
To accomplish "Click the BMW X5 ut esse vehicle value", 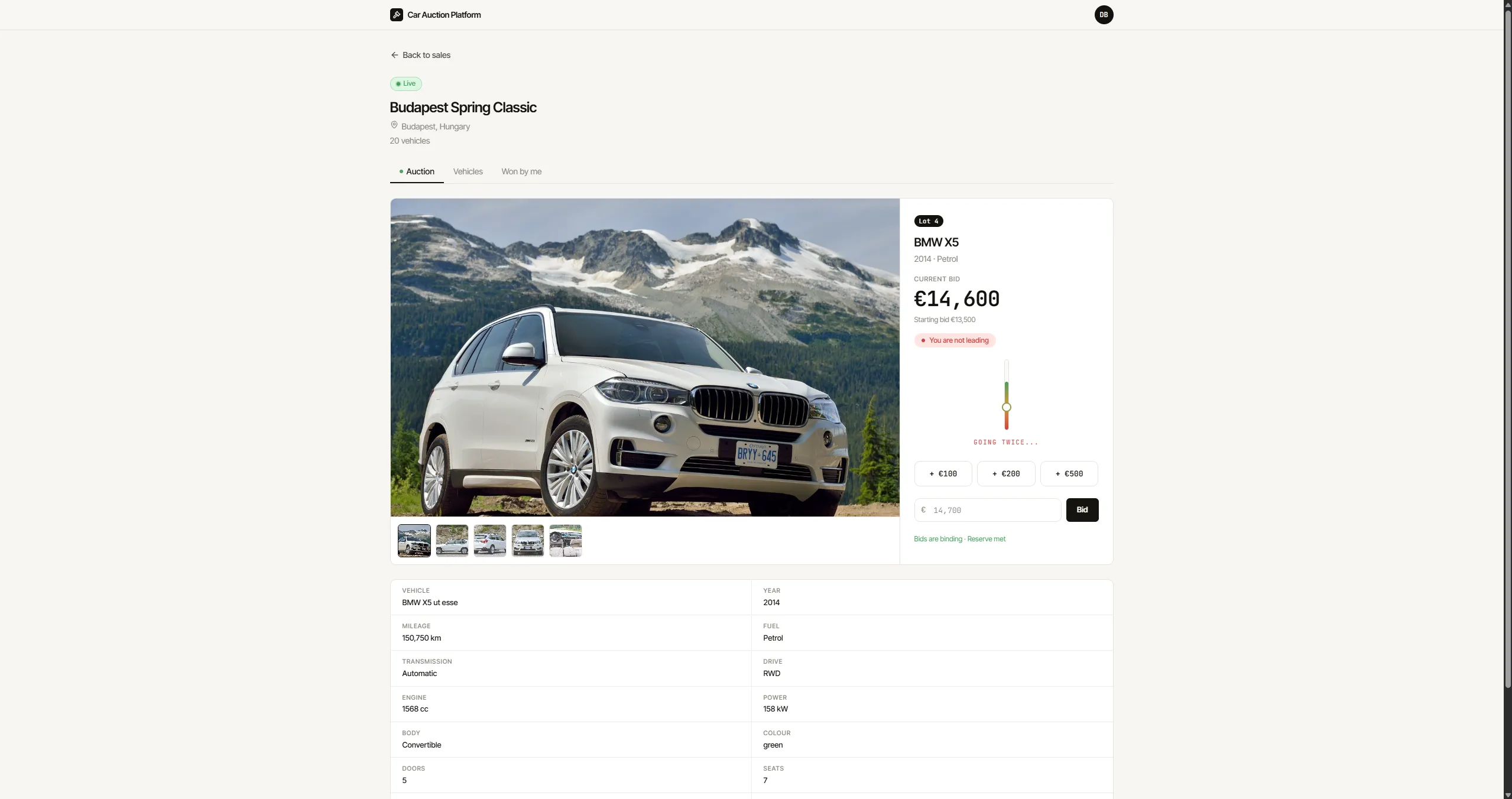I will (x=430, y=603).
